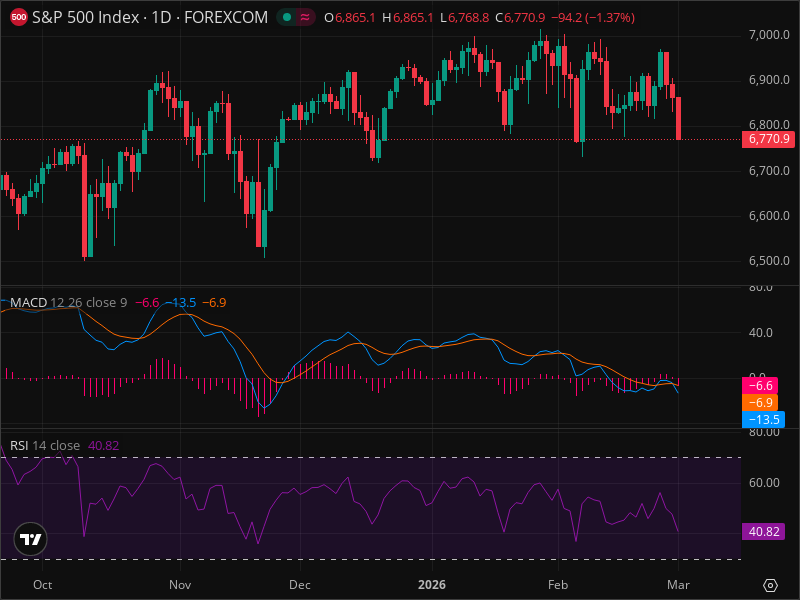800x600 pixels.
Task: Click the 60.00 RSI axis label
Action: pyautogui.click(x=764, y=483)
